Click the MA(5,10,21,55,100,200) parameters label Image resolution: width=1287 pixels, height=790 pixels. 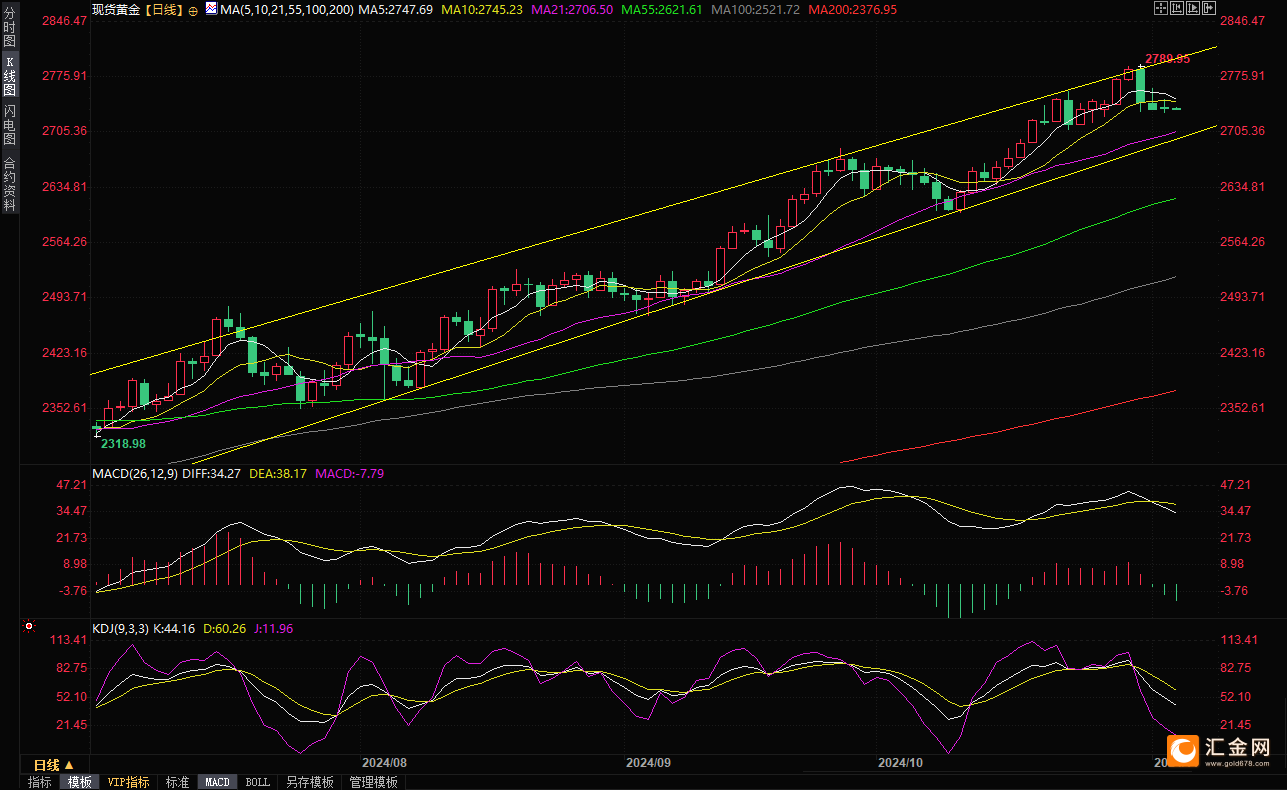[x=287, y=9]
